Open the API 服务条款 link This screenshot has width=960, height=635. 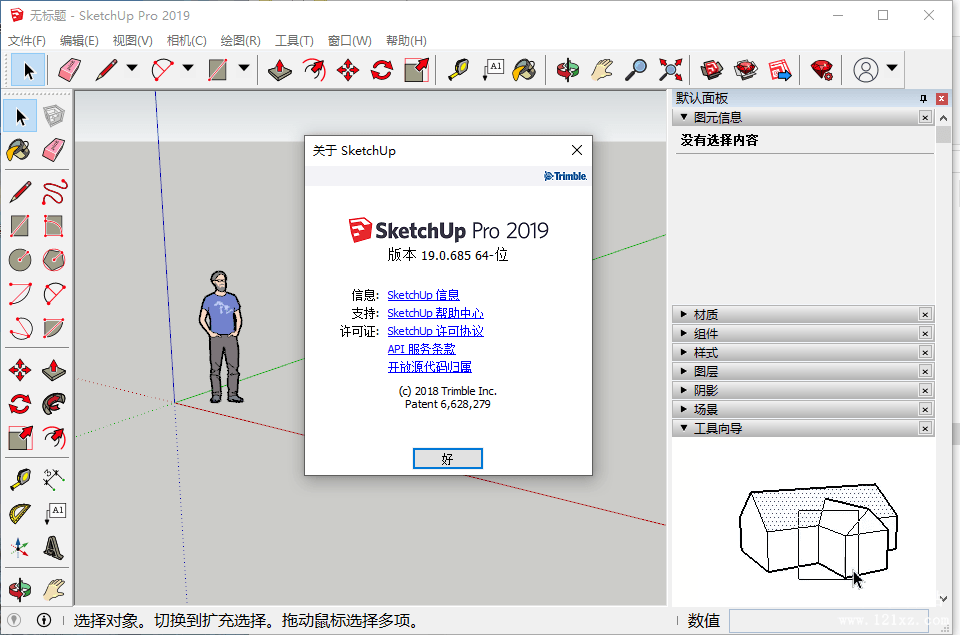coord(421,349)
